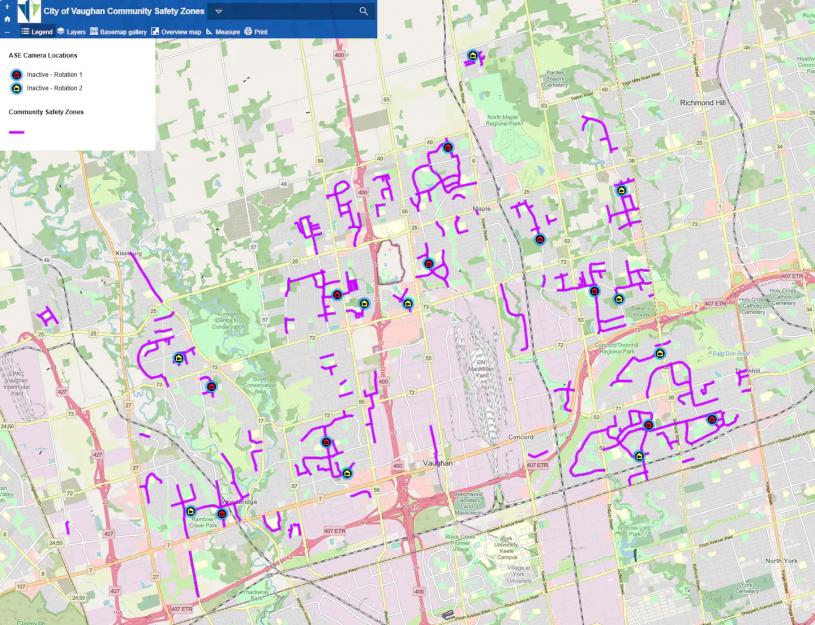
Task: Click the Print button
Action: pyautogui.click(x=256, y=32)
